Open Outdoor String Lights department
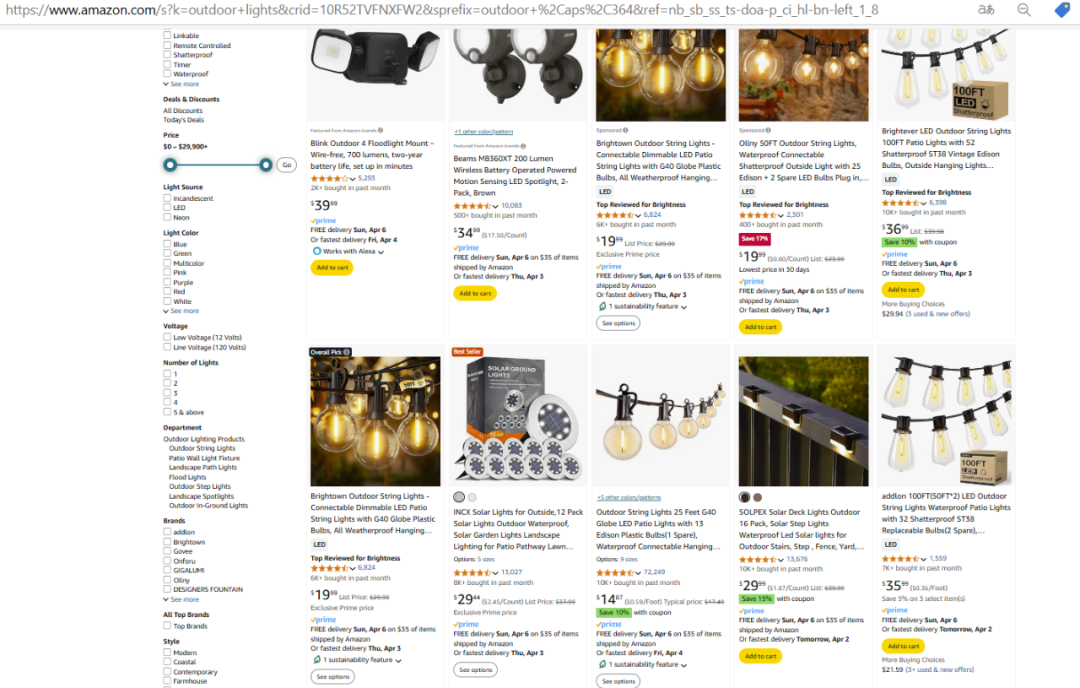The image size is (1080, 688). (202, 448)
